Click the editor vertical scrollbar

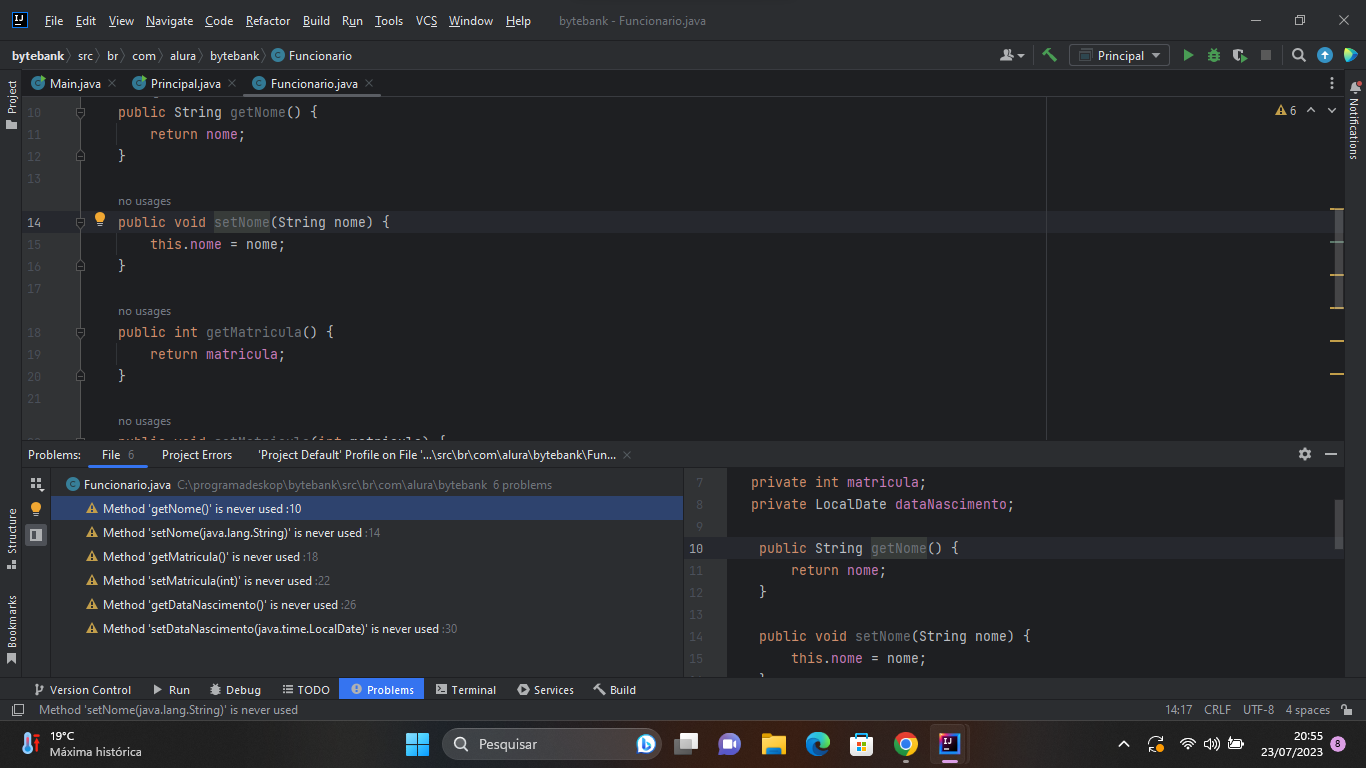1337,258
